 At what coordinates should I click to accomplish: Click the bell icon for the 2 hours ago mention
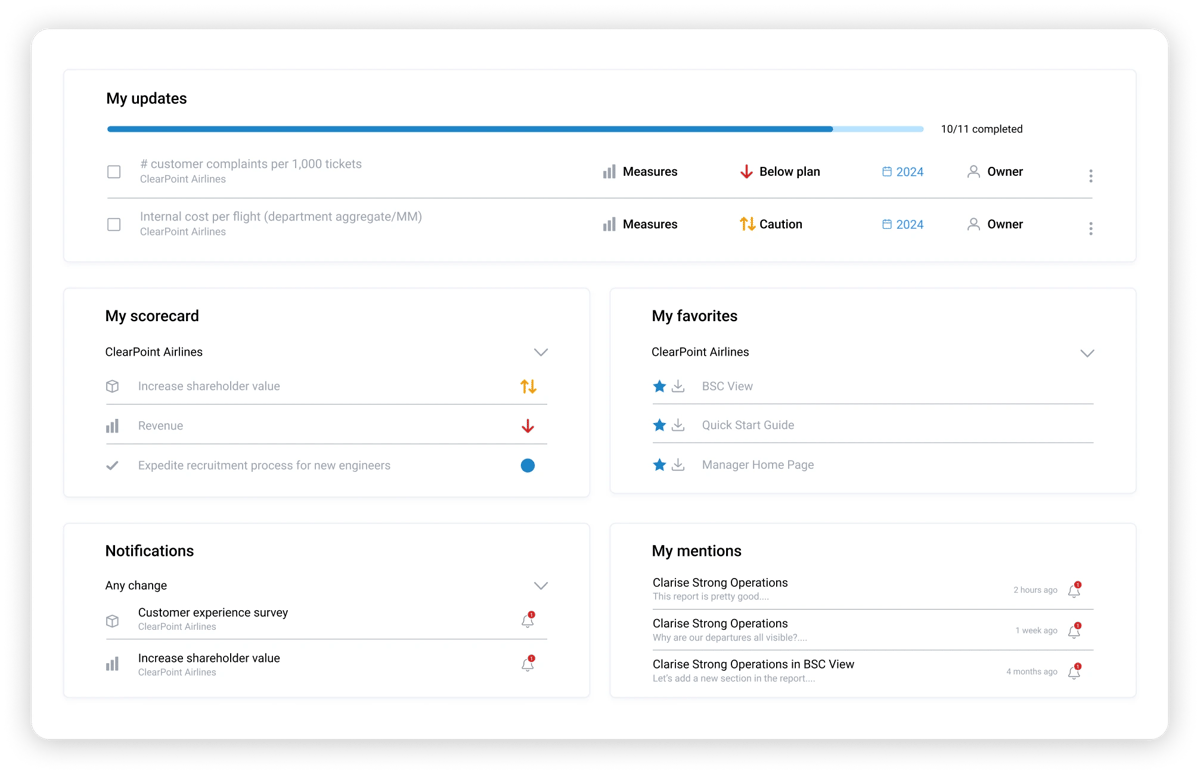click(1074, 590)
